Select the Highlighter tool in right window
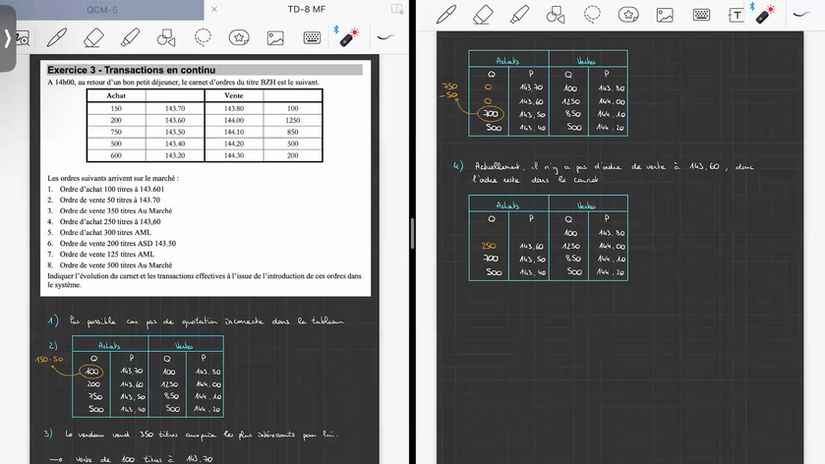 519,15
